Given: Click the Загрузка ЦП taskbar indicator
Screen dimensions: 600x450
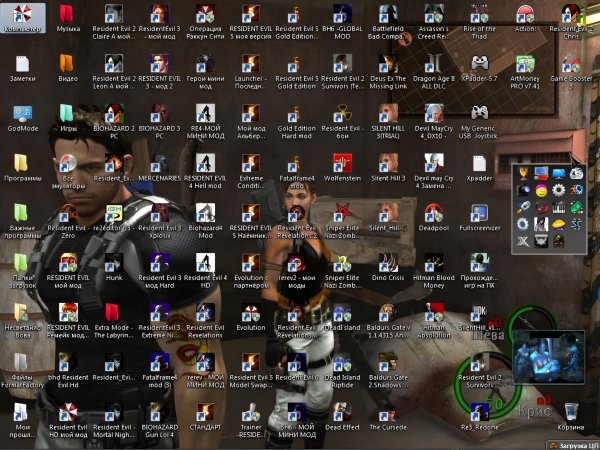Looking at the screenshot, I should [x=572, y=446].
